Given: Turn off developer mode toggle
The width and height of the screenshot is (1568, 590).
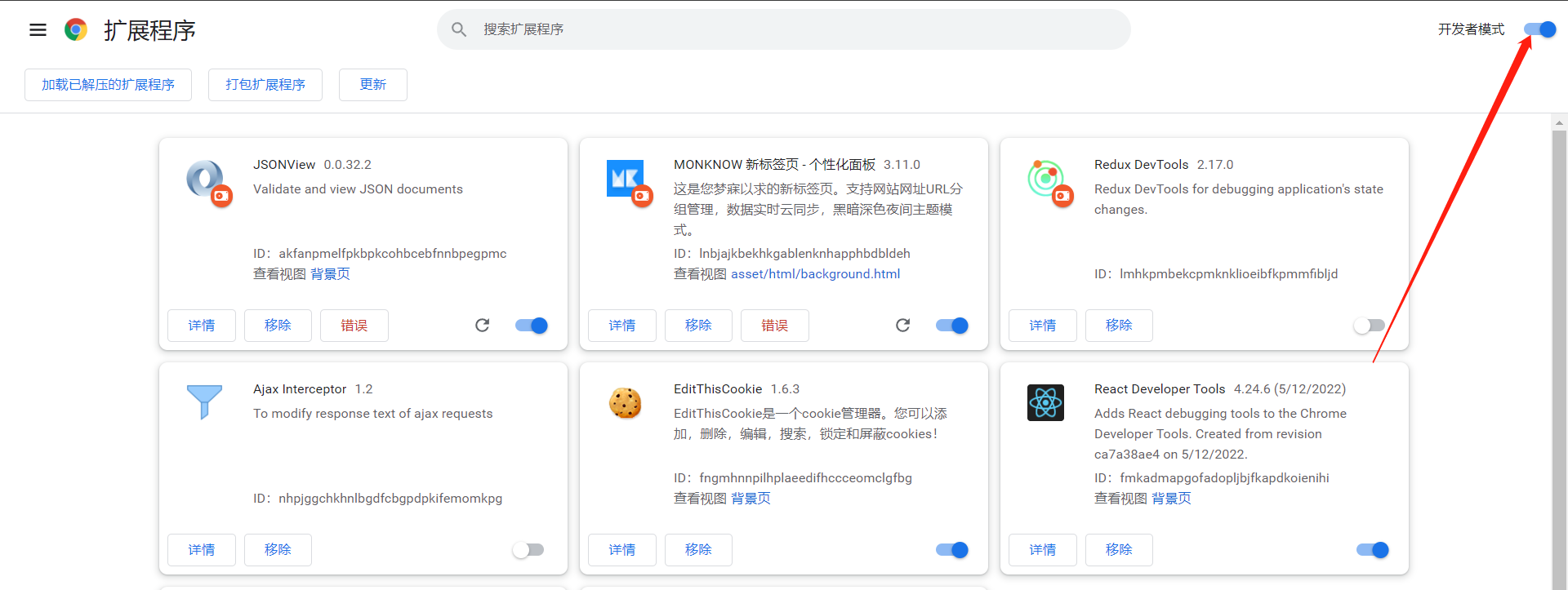Looking at the screenshot, I should (1540, 29).
